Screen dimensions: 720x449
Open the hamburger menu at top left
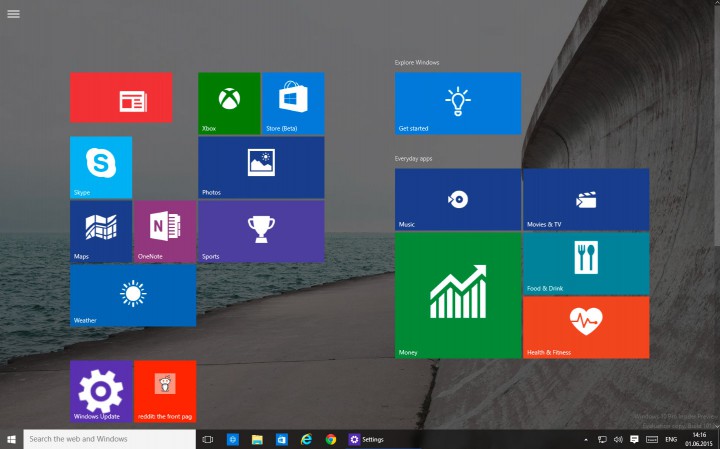click(13, 14)
